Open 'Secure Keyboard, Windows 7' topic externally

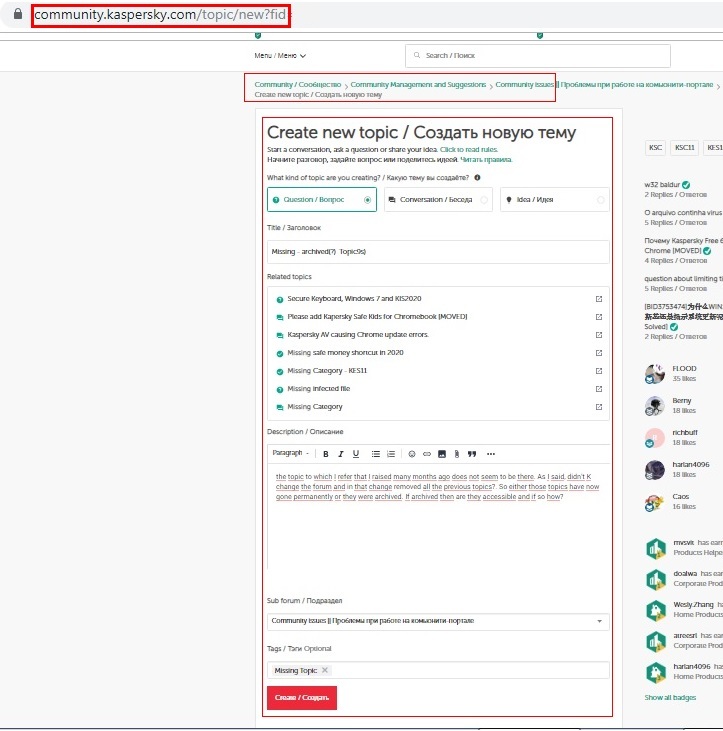(x=599, y=299)
